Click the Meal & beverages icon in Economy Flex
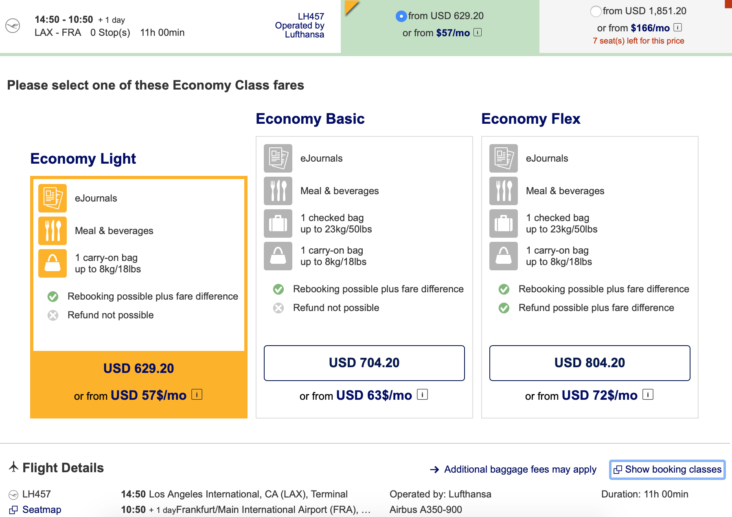The image size is (732, 517). coord(503,191)
